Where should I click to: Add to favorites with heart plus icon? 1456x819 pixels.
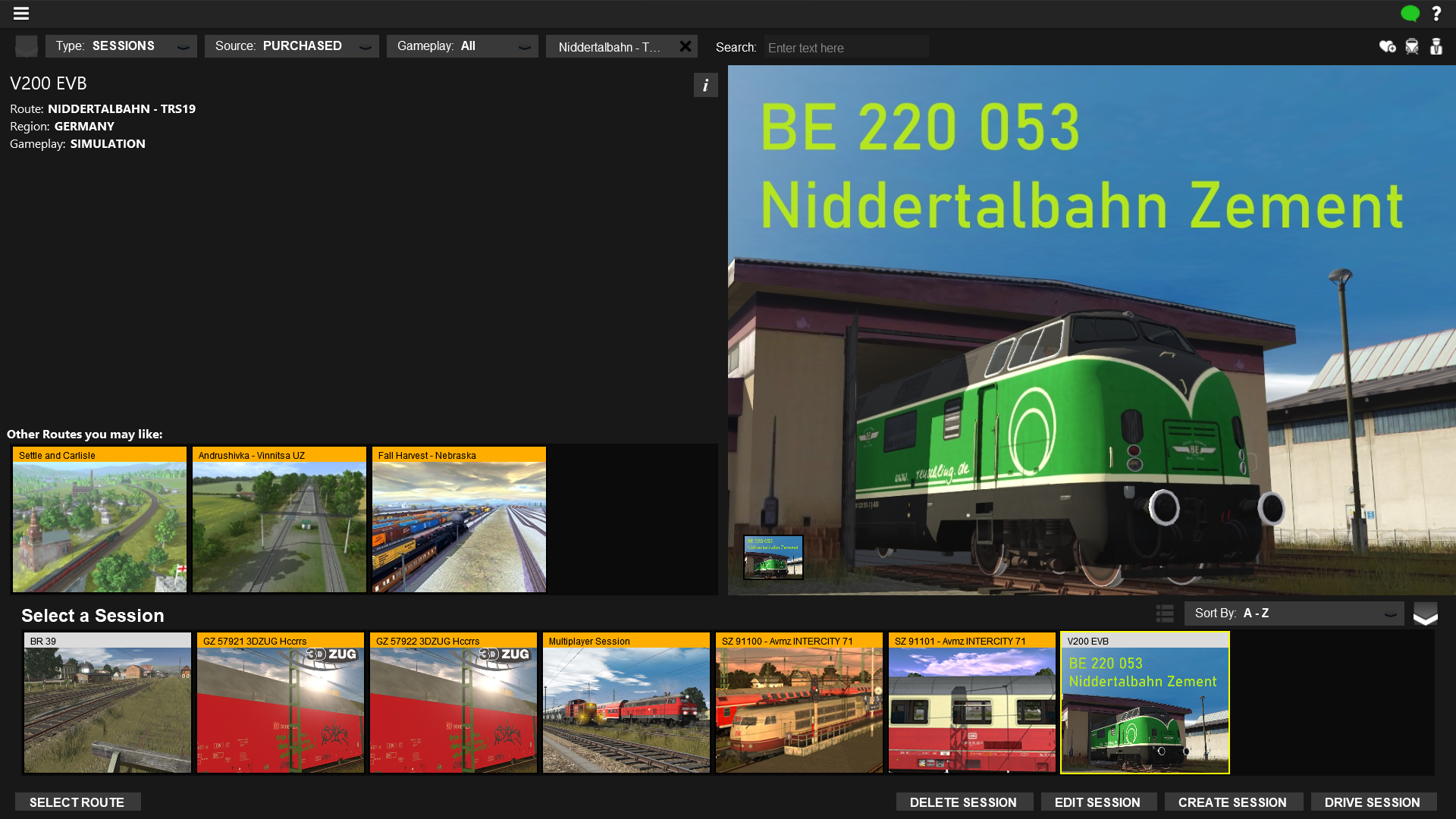click(x=1387, y=47)
